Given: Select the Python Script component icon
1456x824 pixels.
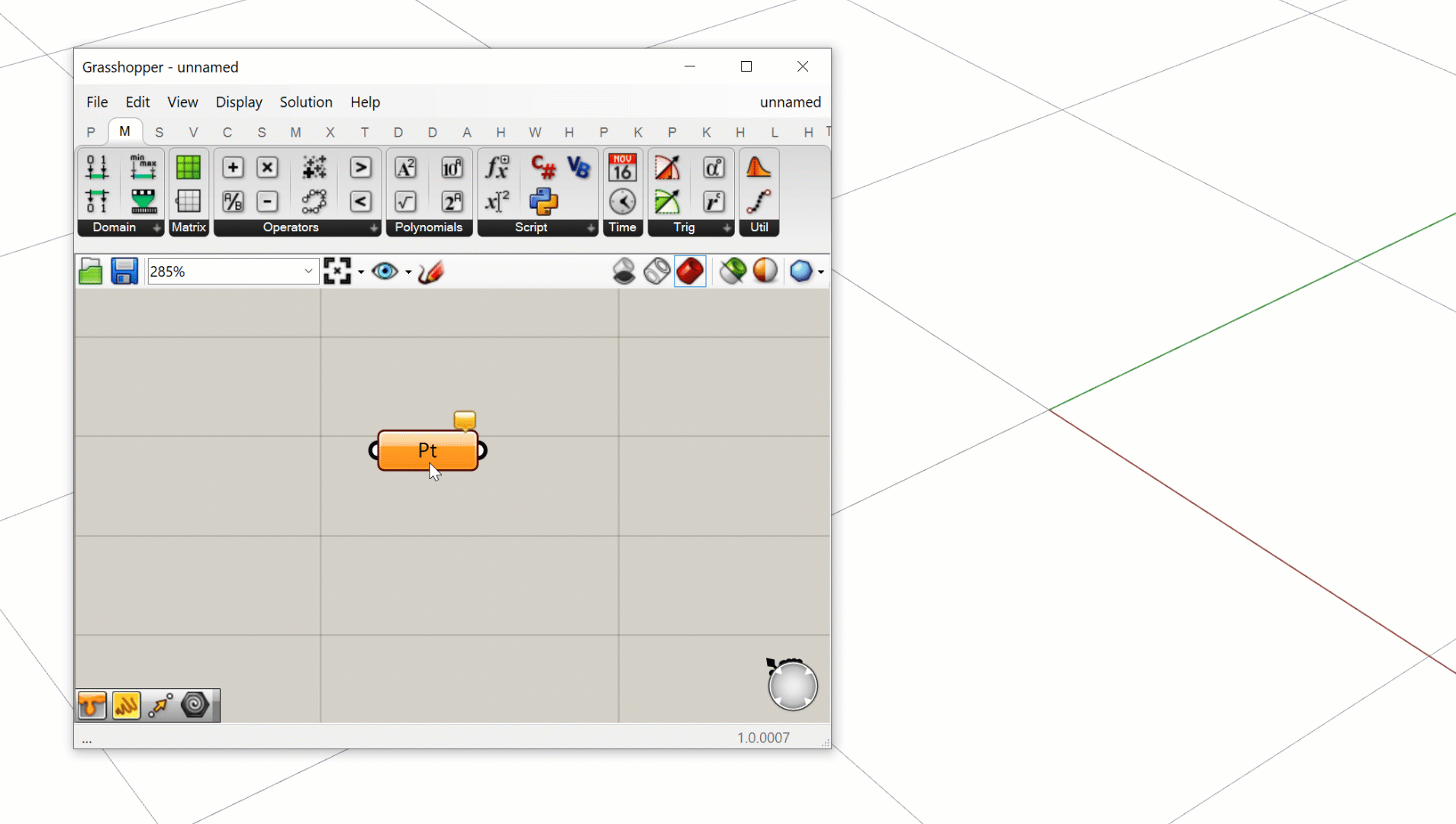Looking at the screenshot, I should pyautogui.click(x=543, y=201).
